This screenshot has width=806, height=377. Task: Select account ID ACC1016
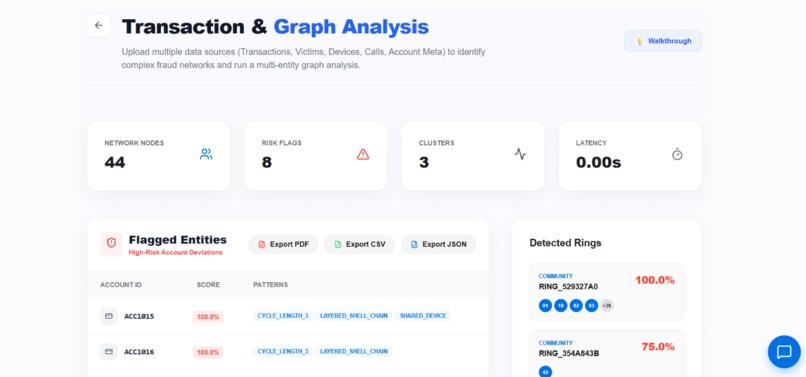(x=139, y=352)
